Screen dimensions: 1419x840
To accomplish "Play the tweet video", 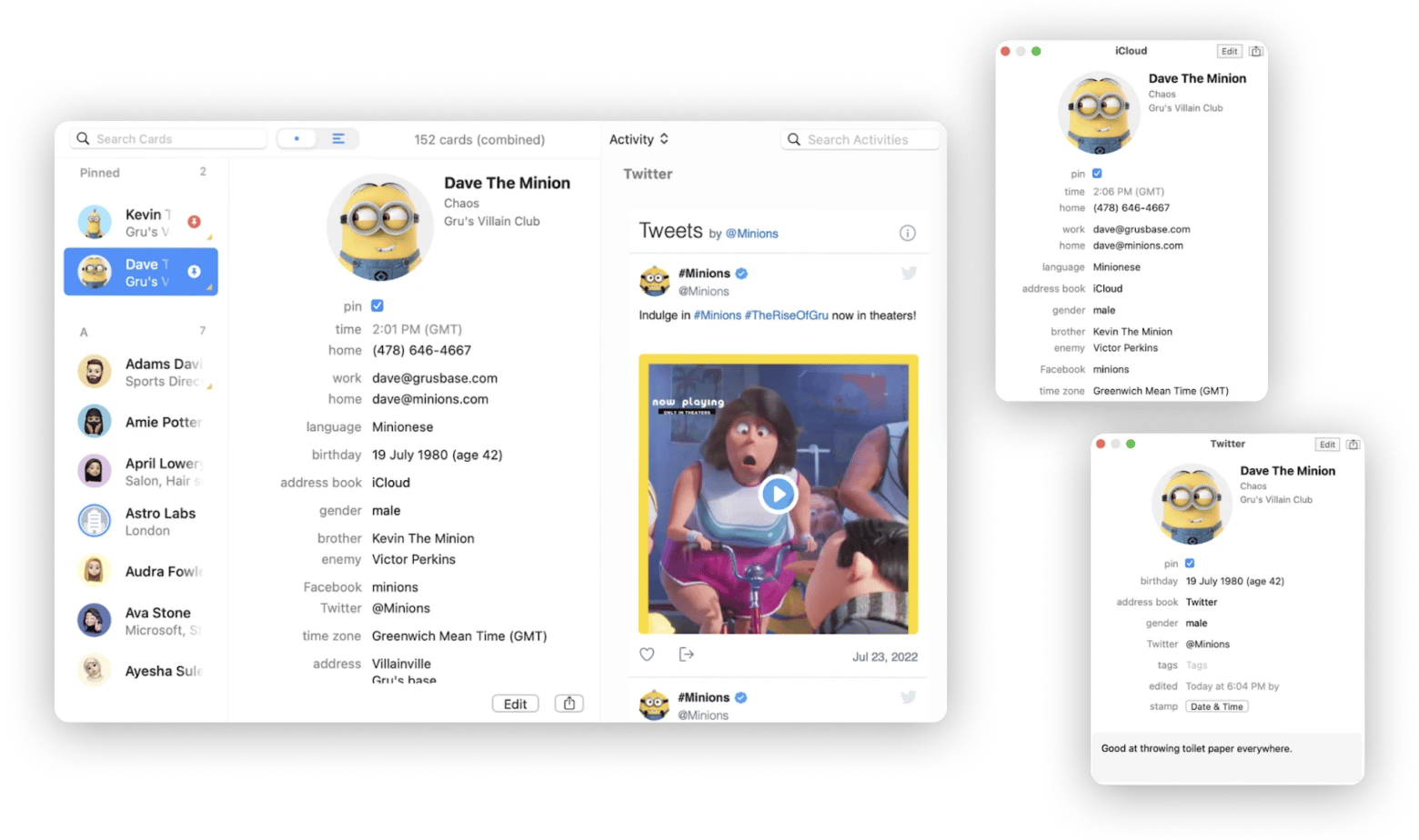I will [778, 495].
